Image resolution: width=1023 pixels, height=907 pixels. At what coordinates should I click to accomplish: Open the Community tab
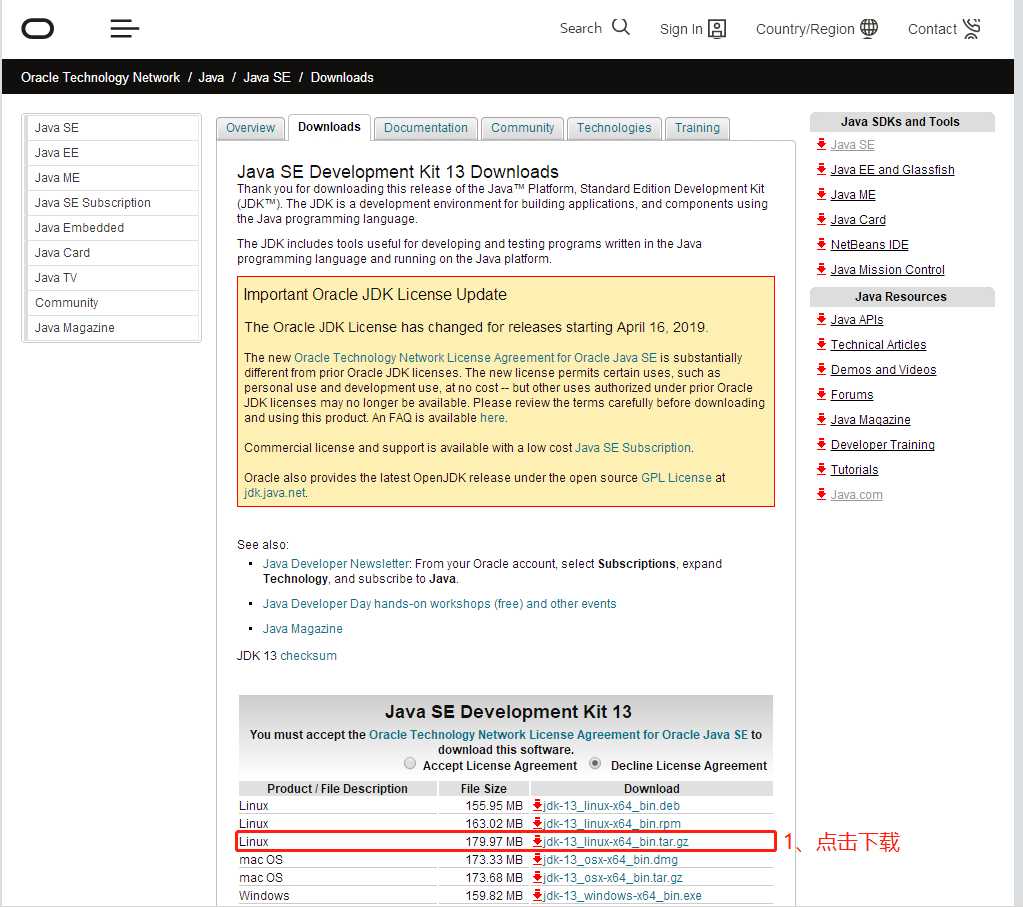pos(523,128)
